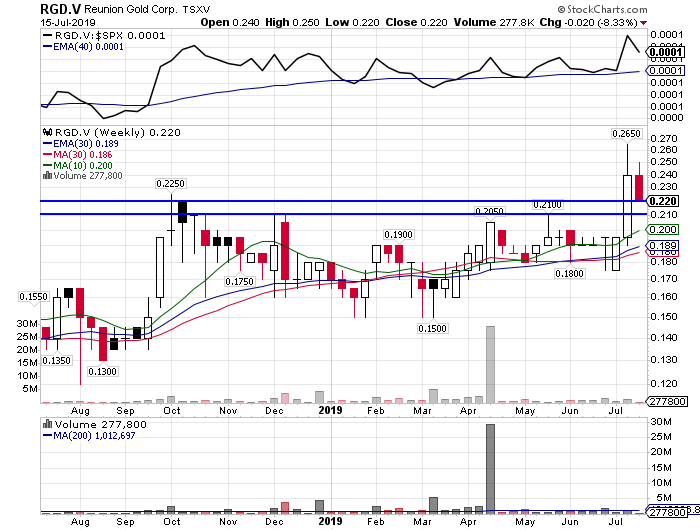Click the Chg -0.020 (-8.33%) value

coord(588,22)
